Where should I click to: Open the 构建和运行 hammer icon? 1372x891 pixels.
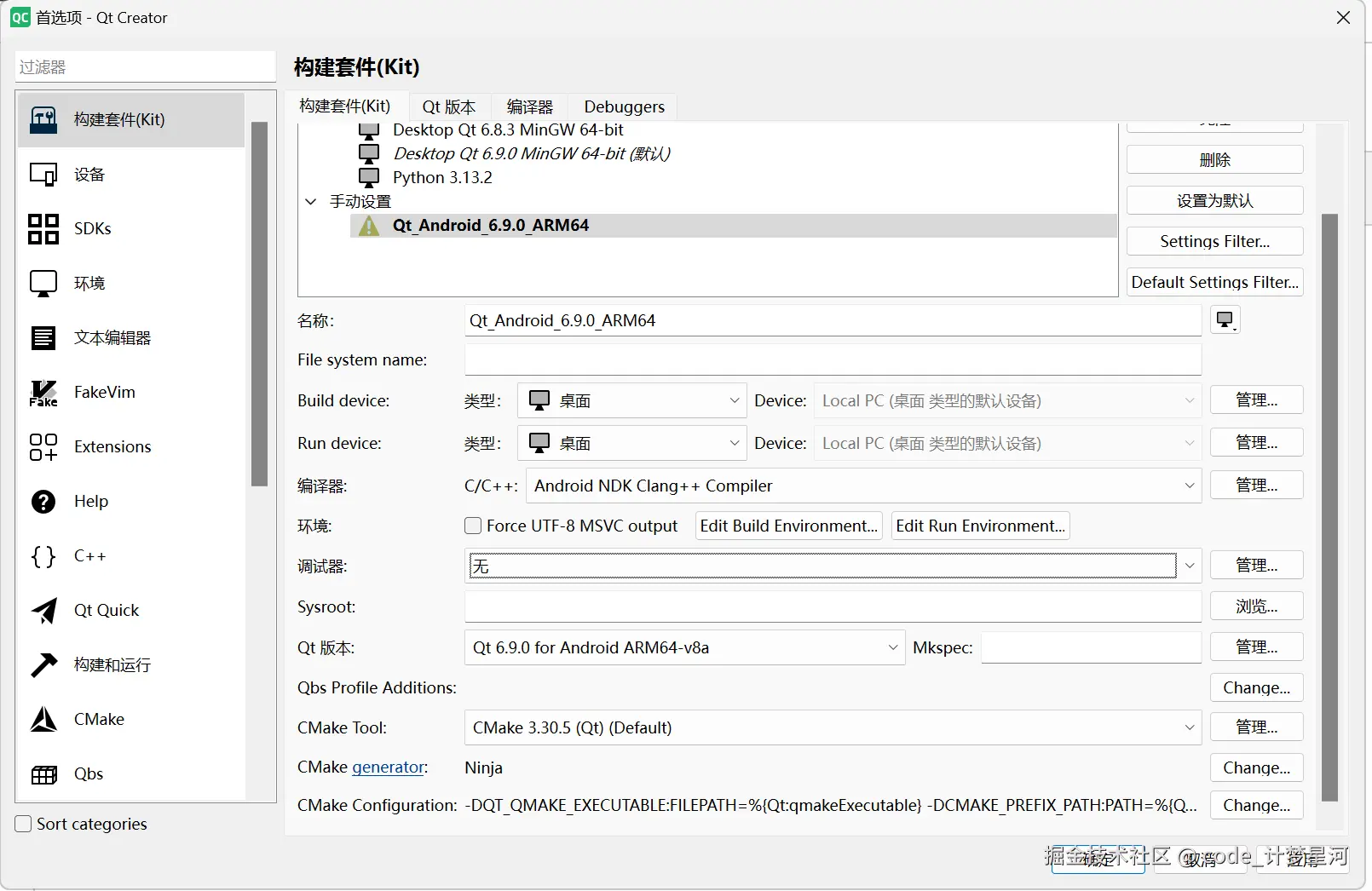click(x=43, y=665)
